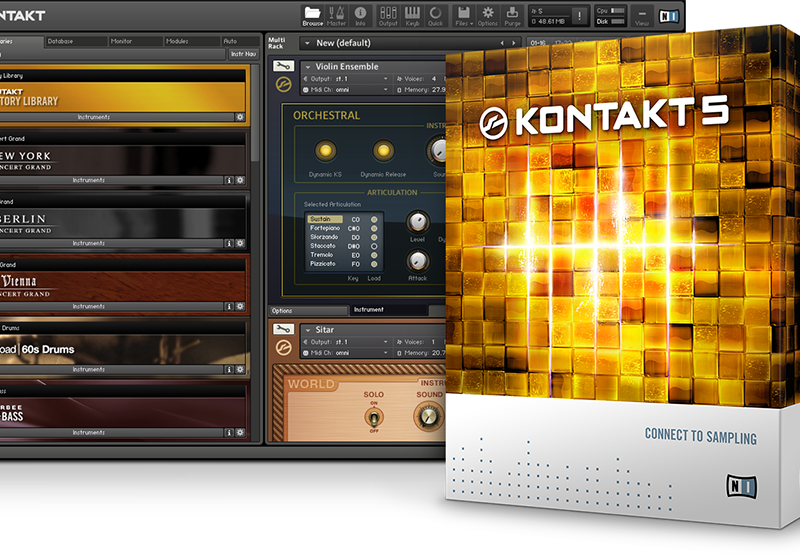Open the Output mixer icon
This screenshot has height=555, width=800.
(x=388, y=16)
